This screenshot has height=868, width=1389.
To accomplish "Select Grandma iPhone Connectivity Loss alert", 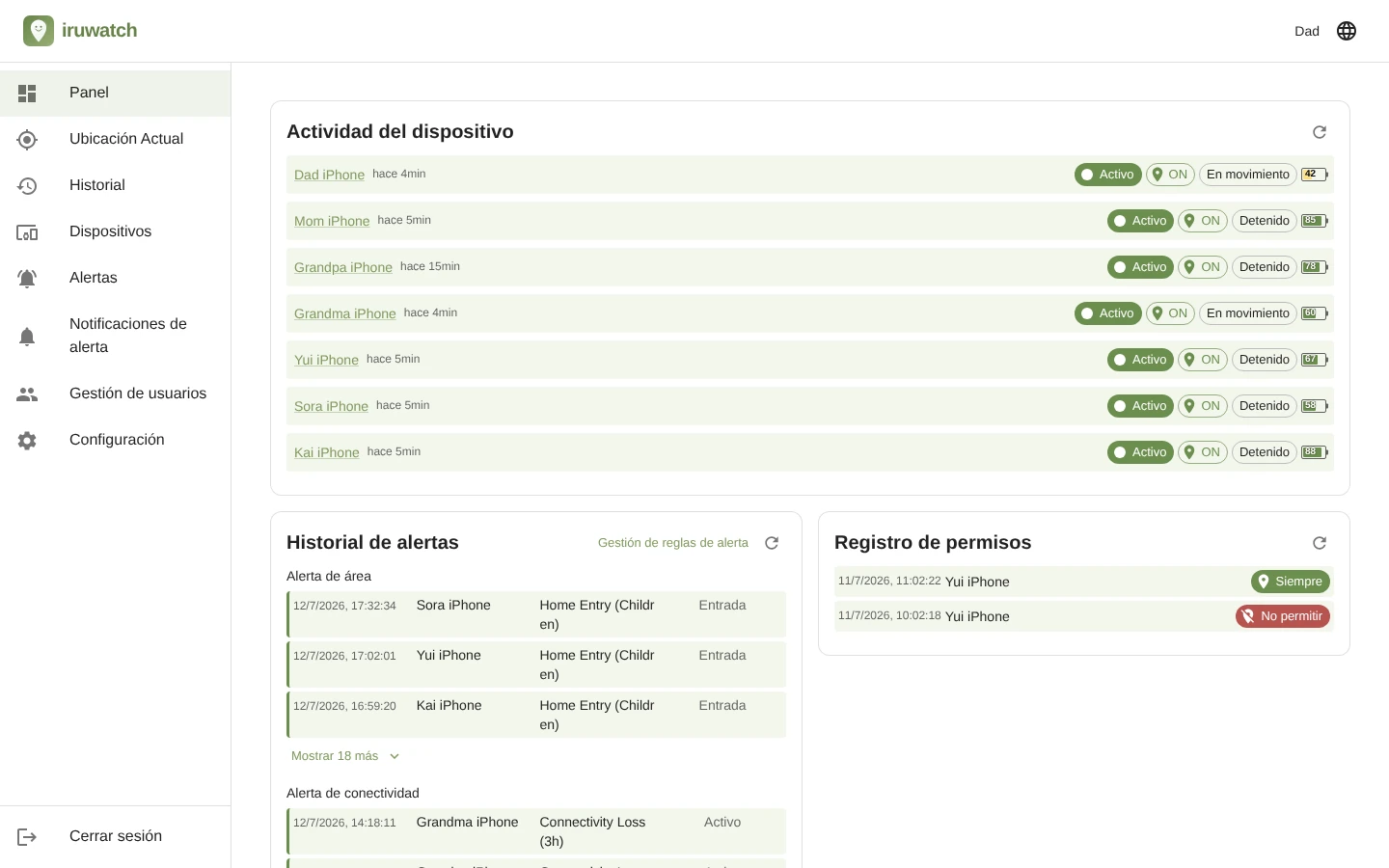I will coord(536,831).
